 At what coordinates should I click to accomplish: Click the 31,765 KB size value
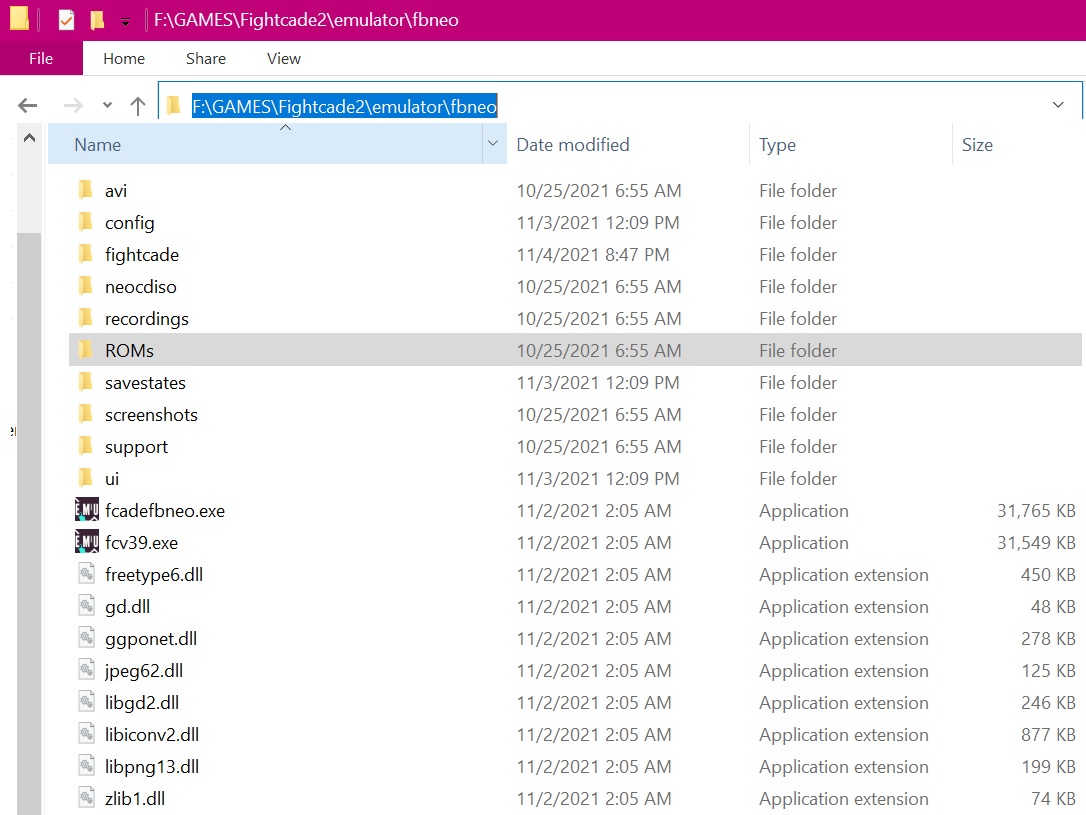click(x=1036, y=511)
